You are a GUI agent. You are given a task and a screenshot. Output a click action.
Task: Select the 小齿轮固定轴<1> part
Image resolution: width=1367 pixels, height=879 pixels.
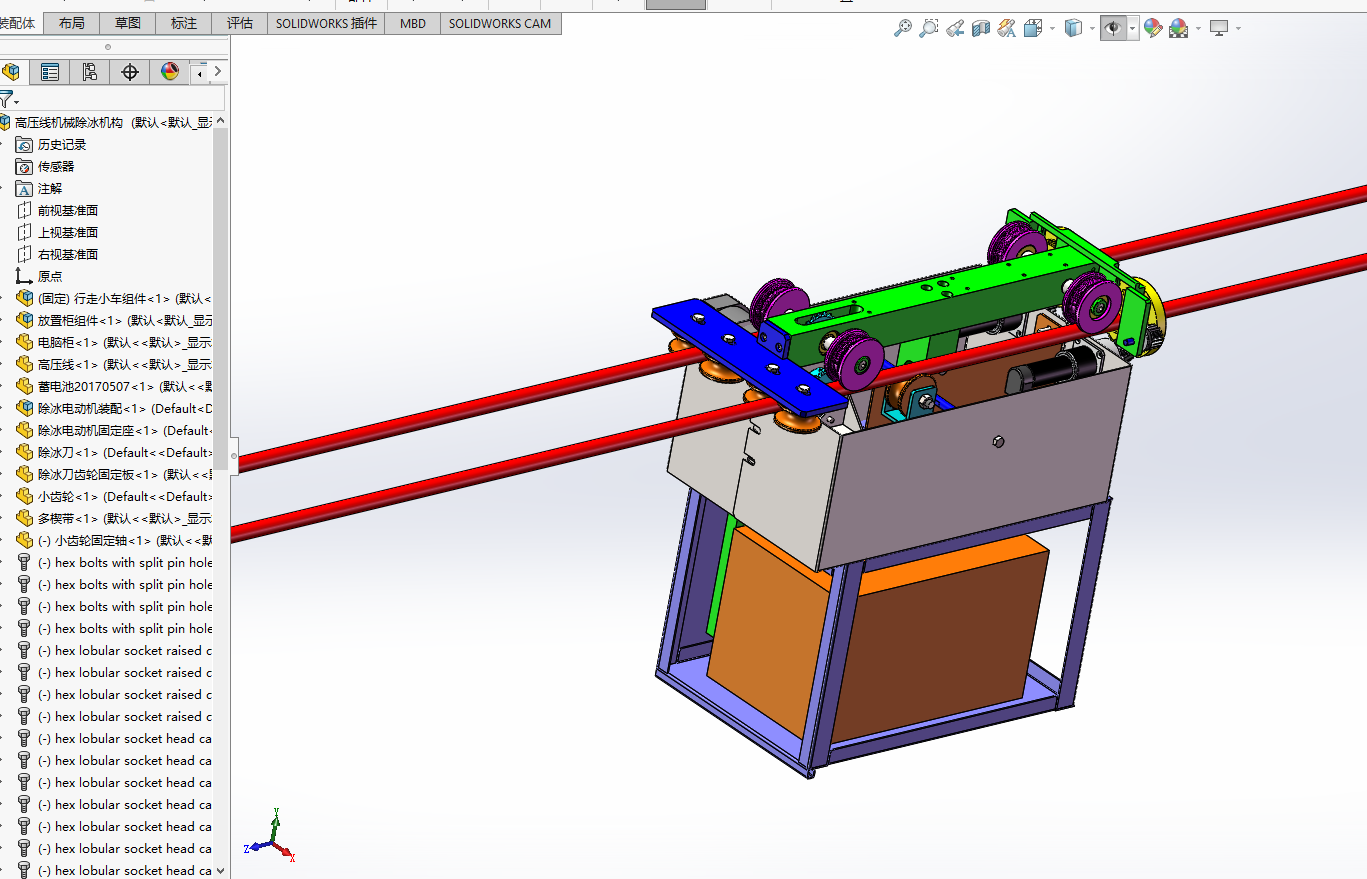114,540
